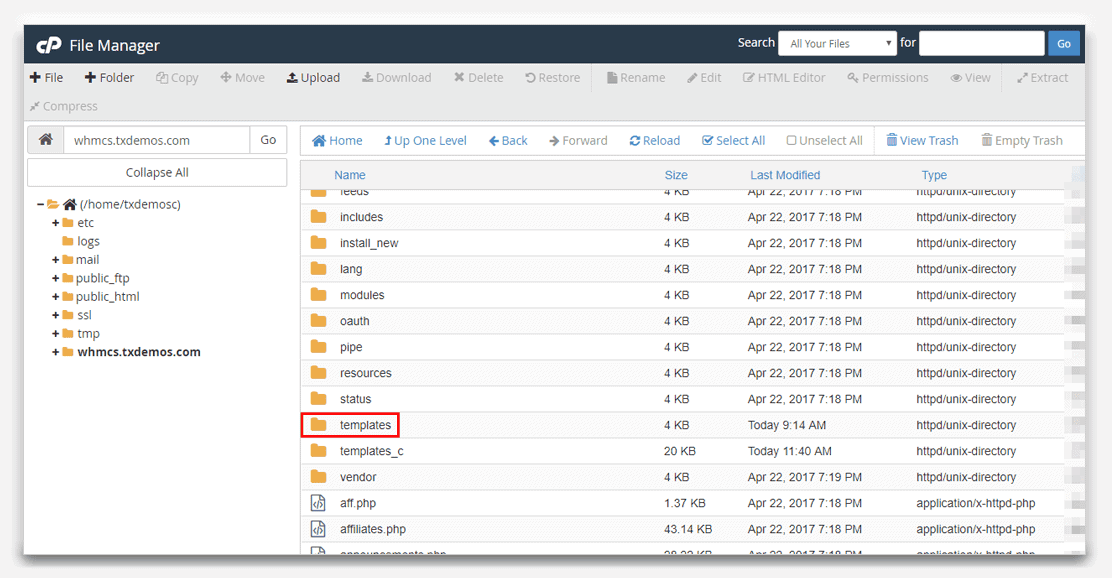Click into the search text field

pyautogui.click(x=981, y=44)
